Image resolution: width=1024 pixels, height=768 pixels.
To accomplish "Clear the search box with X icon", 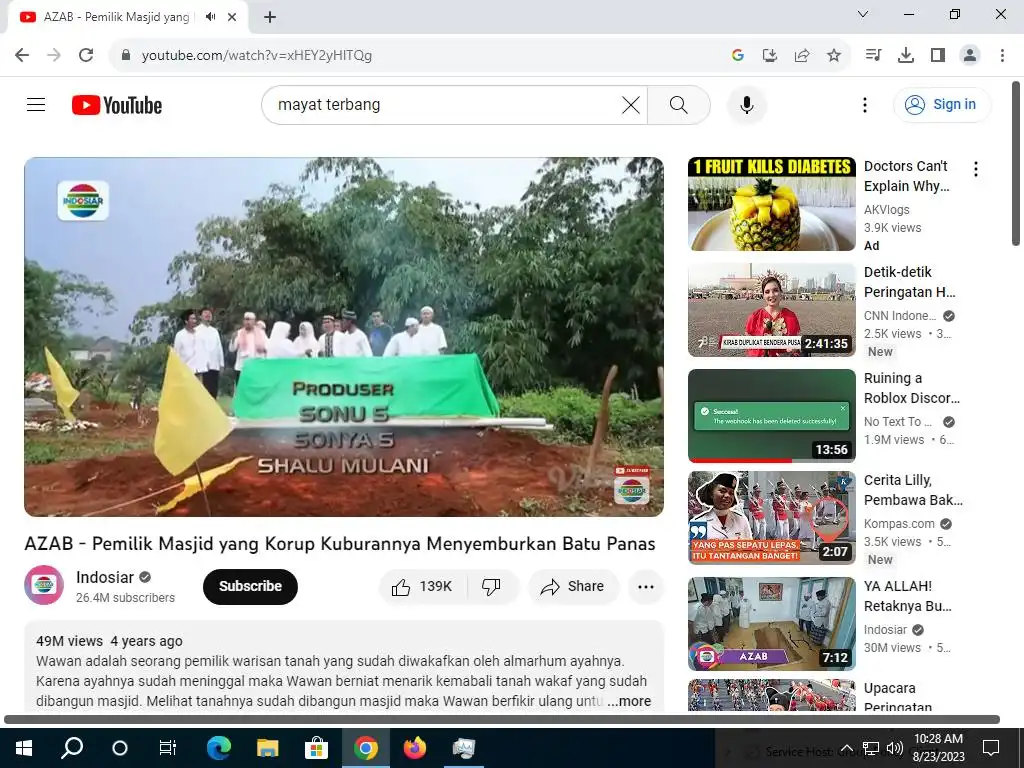I will [631, 104].
